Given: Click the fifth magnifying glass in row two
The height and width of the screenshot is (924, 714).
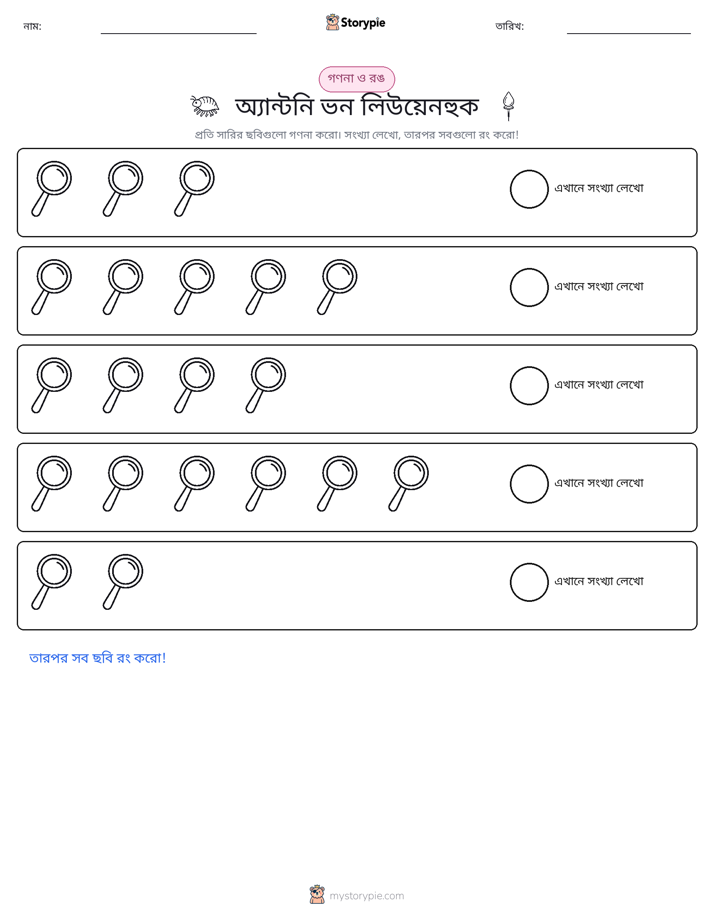Looking at the screenshot, I should (338, 287).
